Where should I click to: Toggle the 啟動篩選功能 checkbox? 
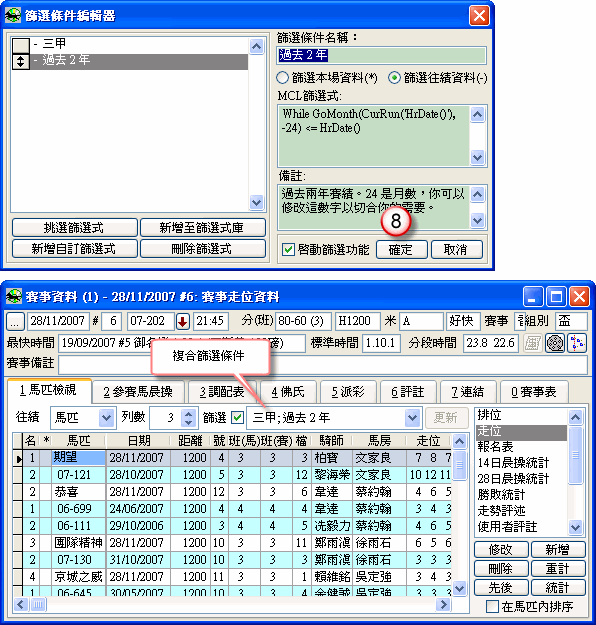(x=287, y=250)
